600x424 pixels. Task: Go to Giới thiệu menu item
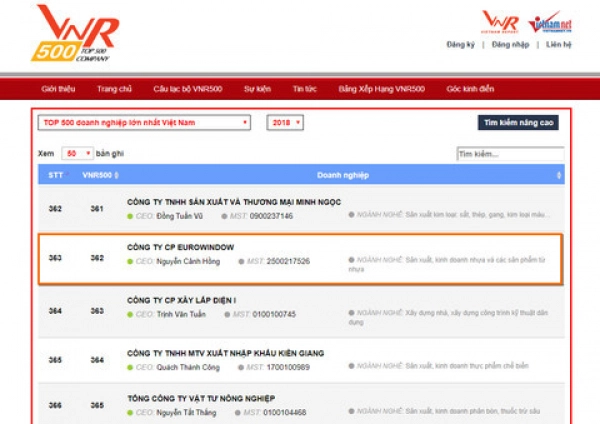(x=58, y=89)
